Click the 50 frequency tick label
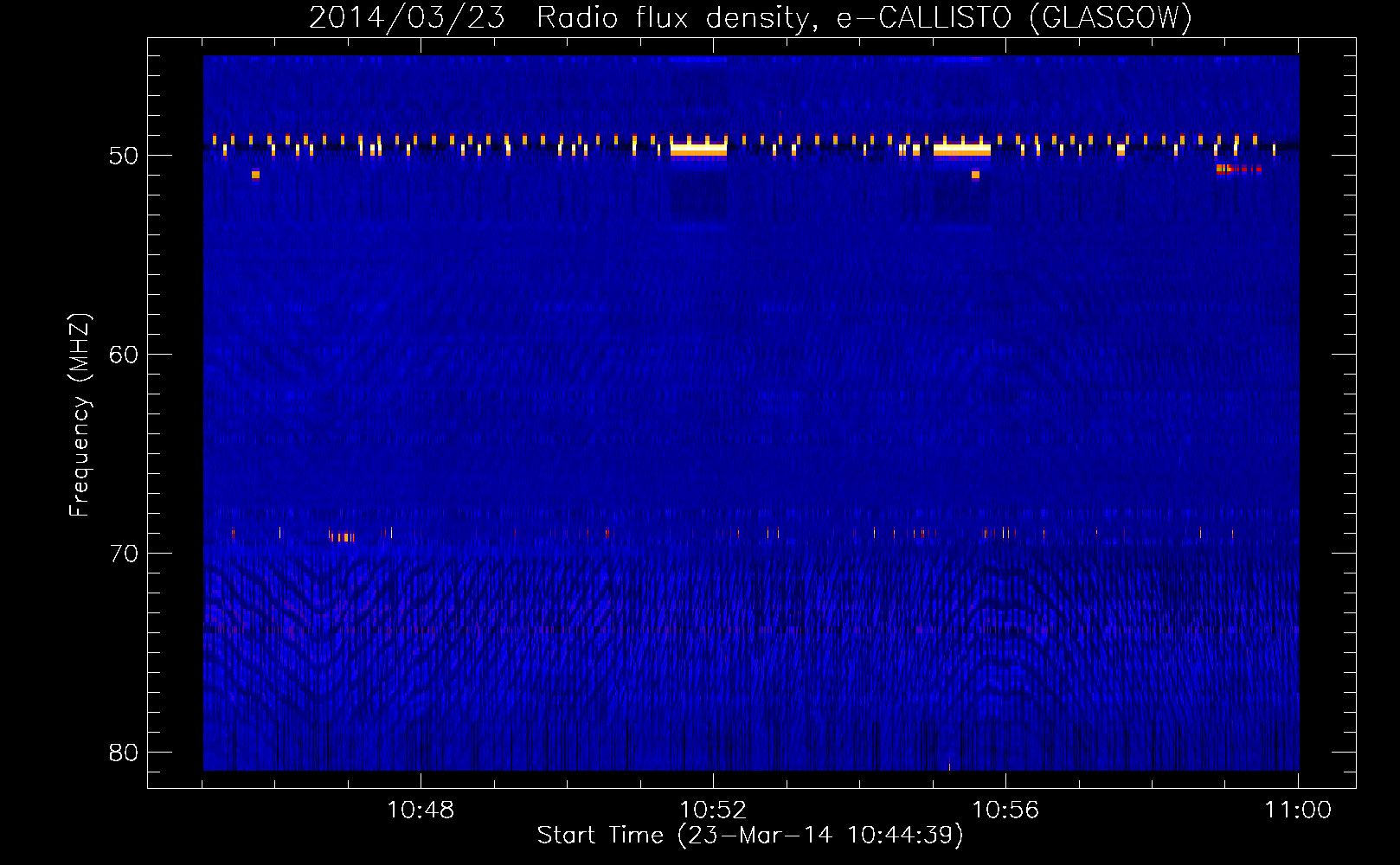The height and width of the screenshot is (865, 1400). tap(124, 156)
